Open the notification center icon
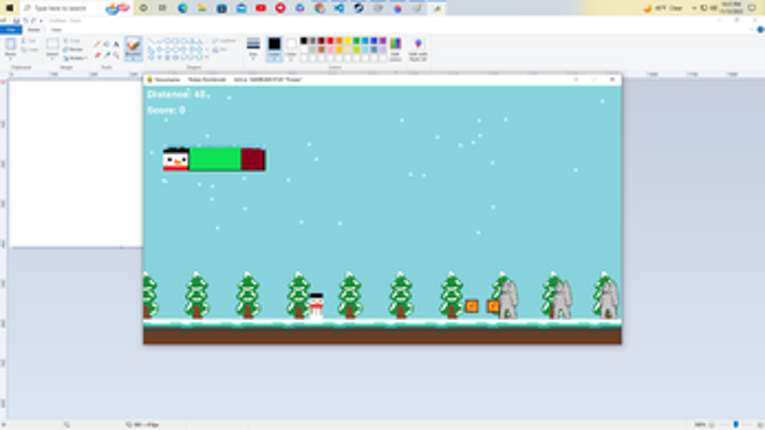 pyautogui.click(x=752, y=8)
